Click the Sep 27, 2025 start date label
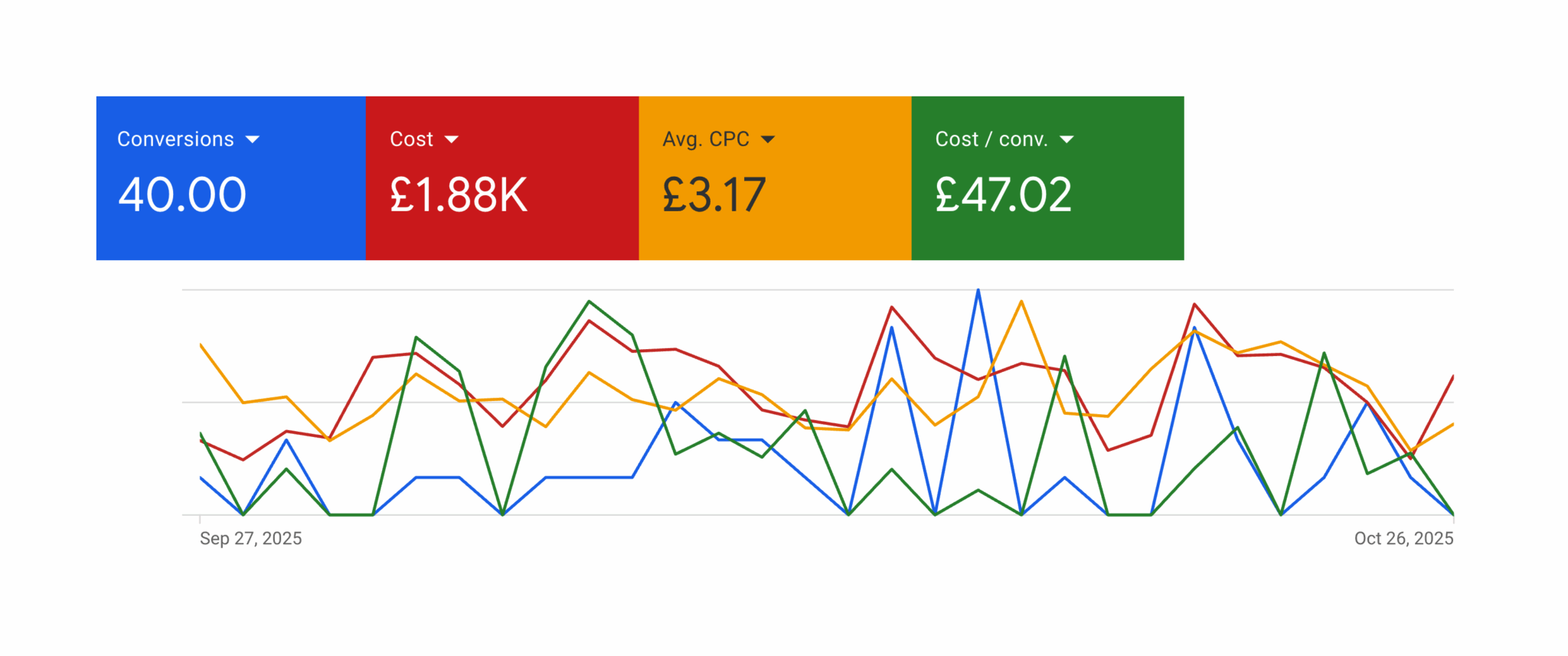Image resolution: width=1568 pixels, height=656 pixels. (x=250, y=539)
